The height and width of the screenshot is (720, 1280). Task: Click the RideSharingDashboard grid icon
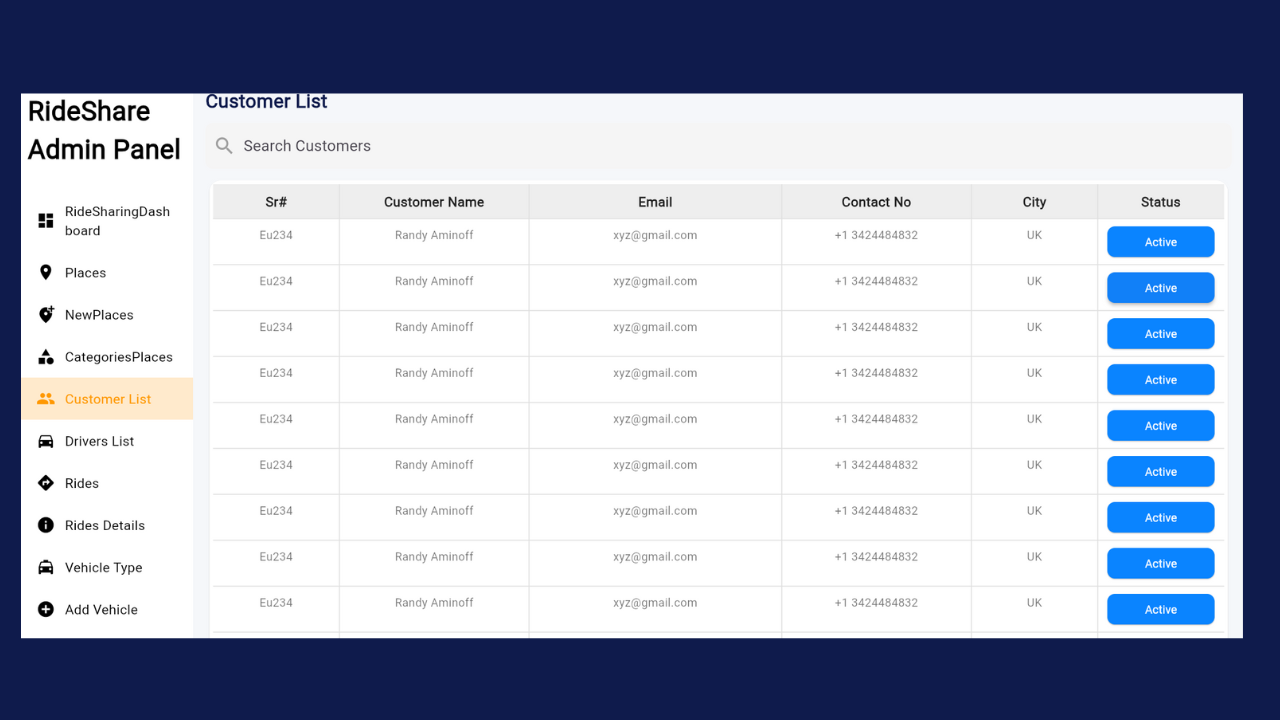point(46,221)
